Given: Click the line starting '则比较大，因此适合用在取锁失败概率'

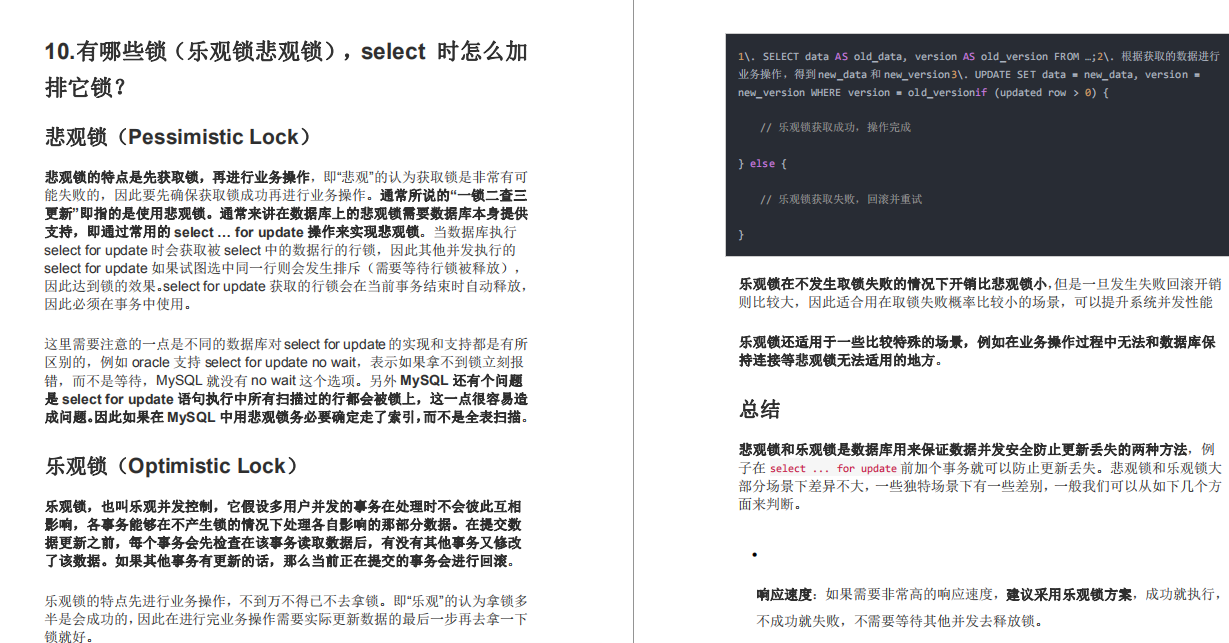Looking at the screenshot, I should click(976, 302).
